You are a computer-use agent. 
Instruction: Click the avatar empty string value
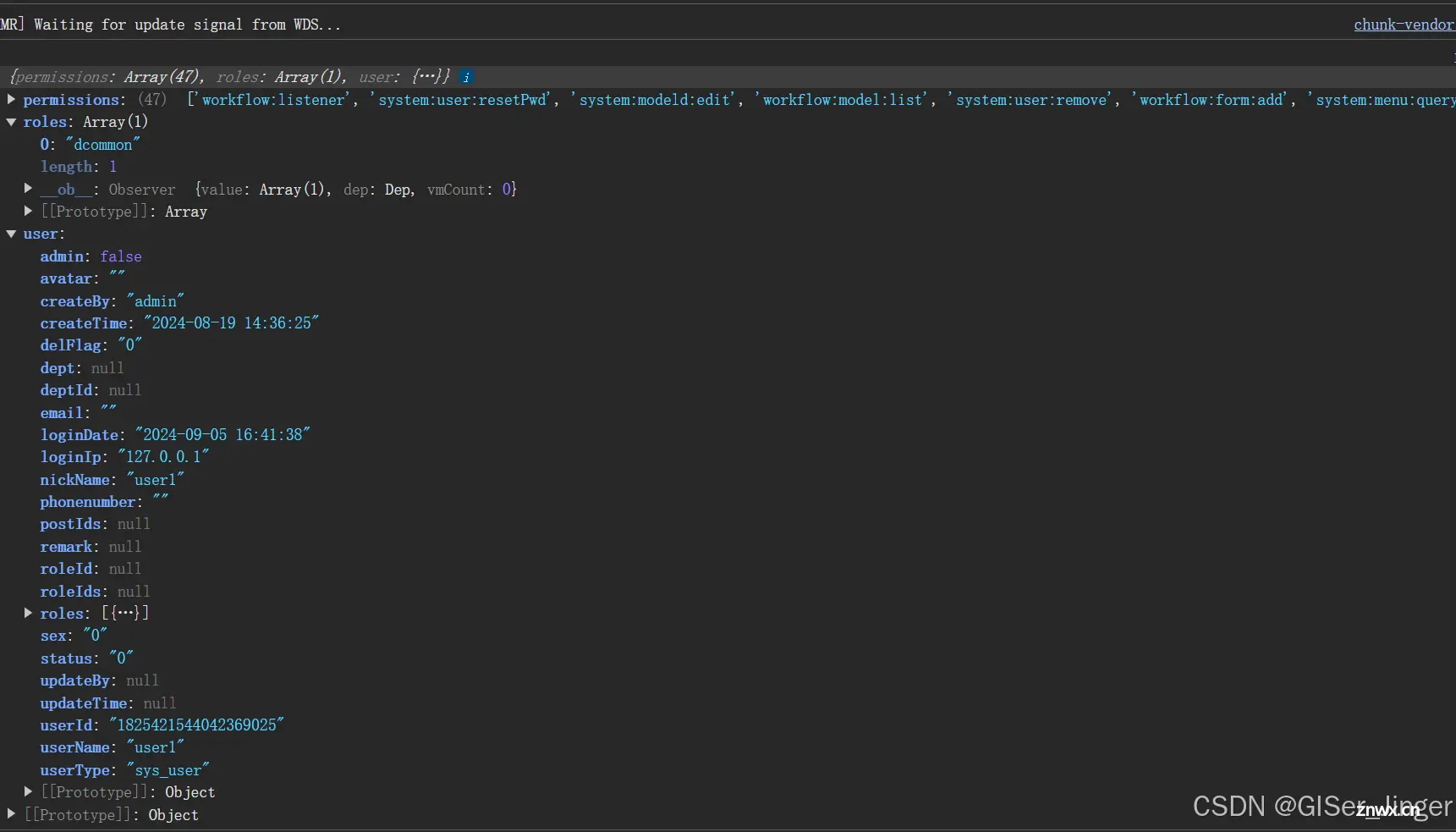point(117,278)
